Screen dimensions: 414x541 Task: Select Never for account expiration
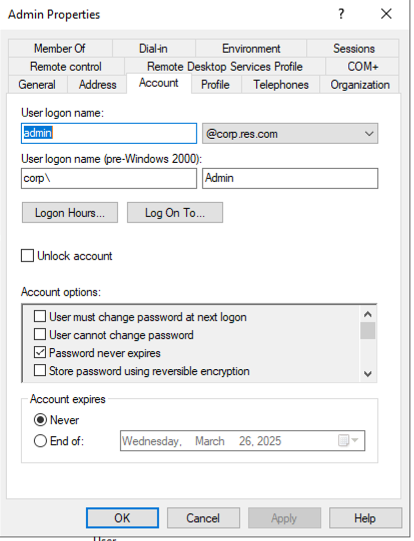pos(40,420)
